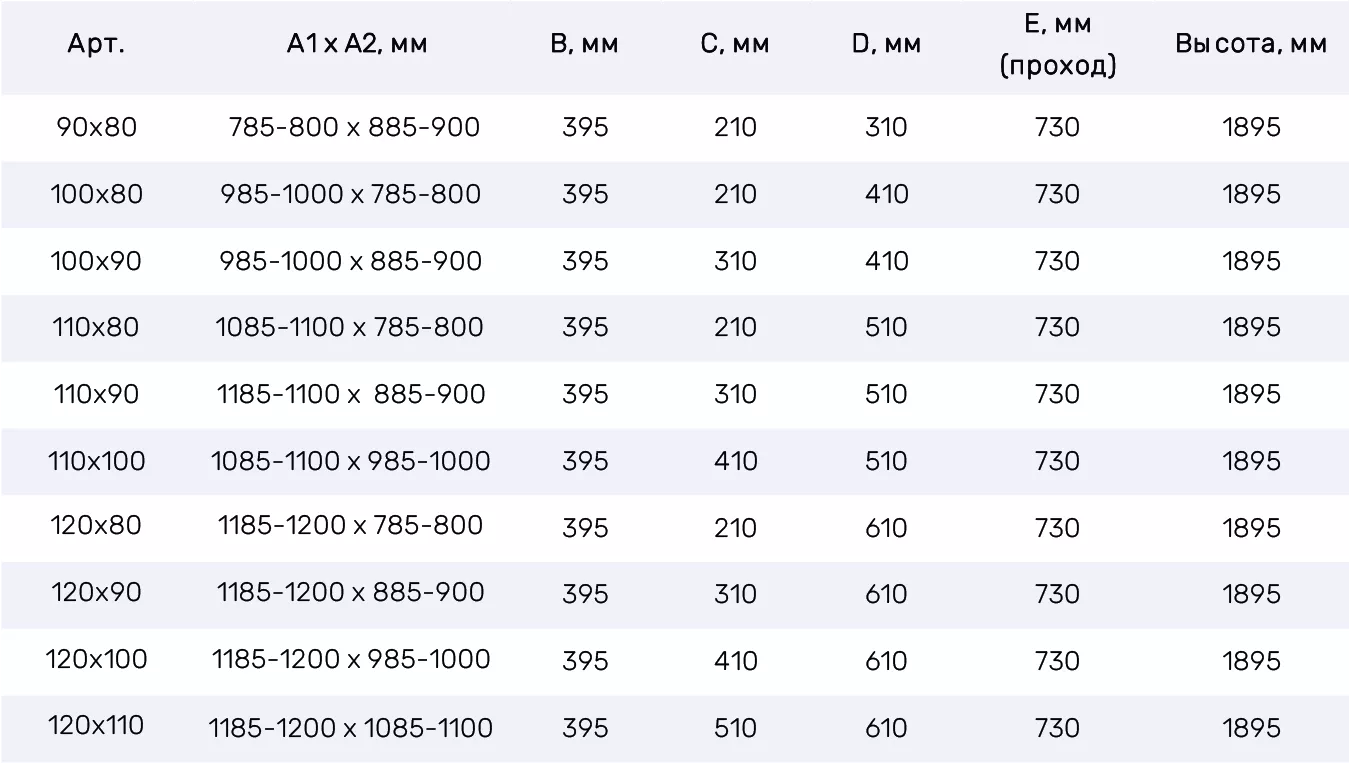Click the "B, мм" column header
The width and height of the screenshot is (1349, 763).
tap(585, 45)
